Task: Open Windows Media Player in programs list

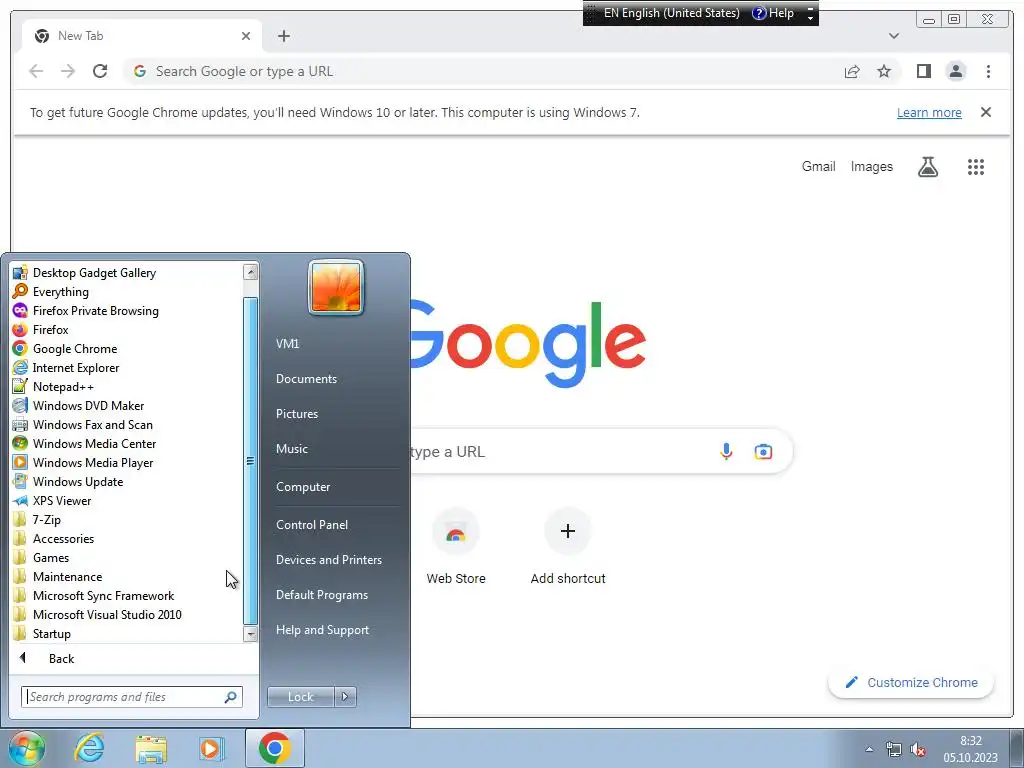Action: point(93,462)
